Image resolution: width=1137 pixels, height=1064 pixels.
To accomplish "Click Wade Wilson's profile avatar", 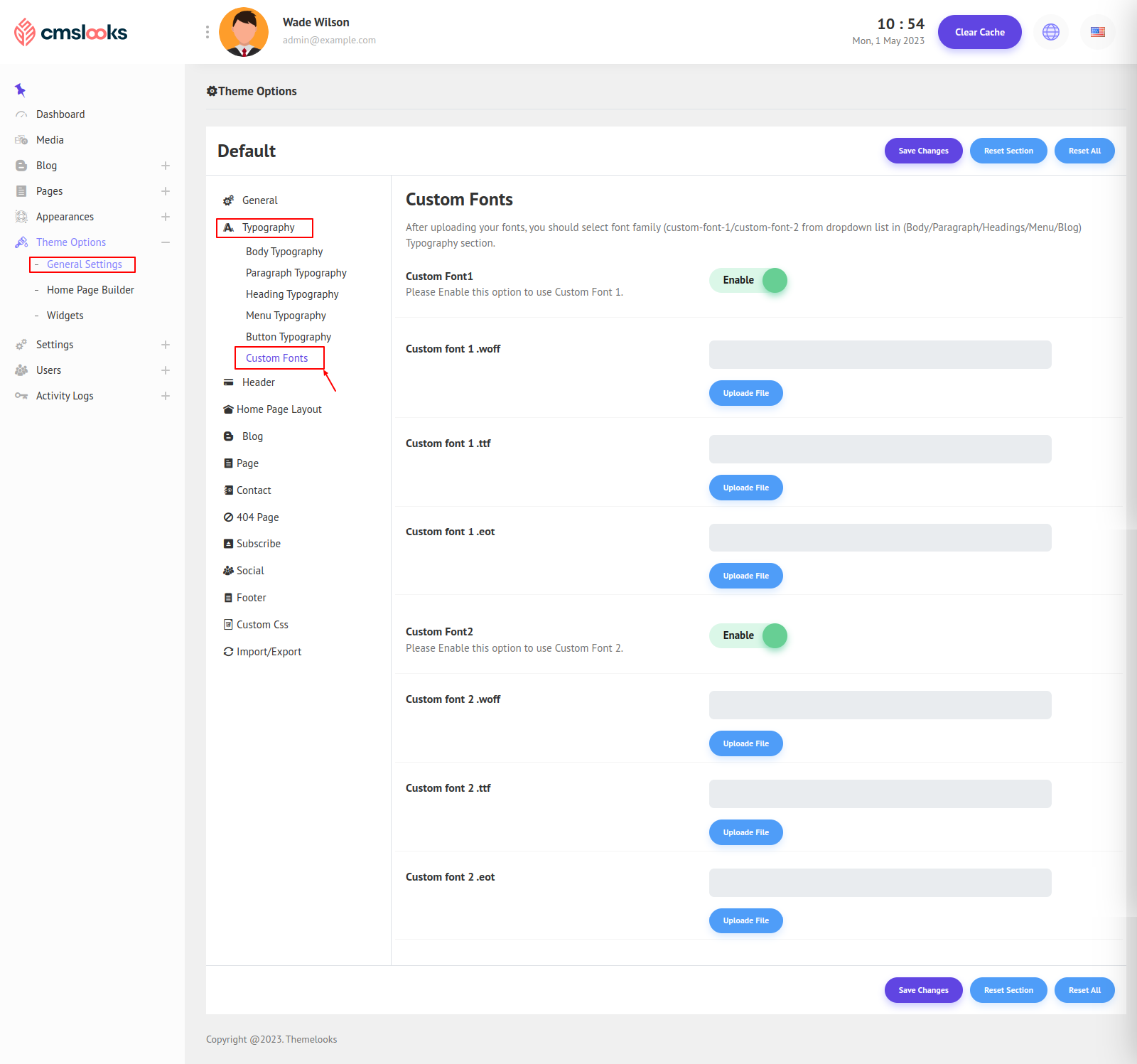I will click(x=244, y=32).
